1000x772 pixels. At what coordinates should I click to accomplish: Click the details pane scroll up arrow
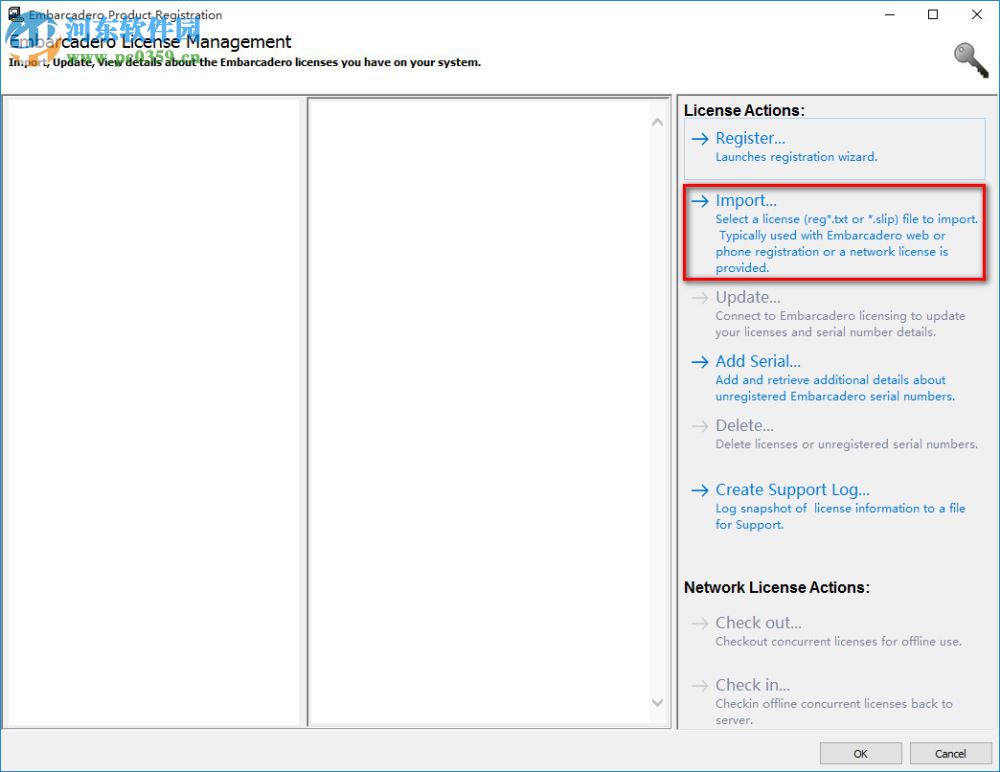point(658,122)
